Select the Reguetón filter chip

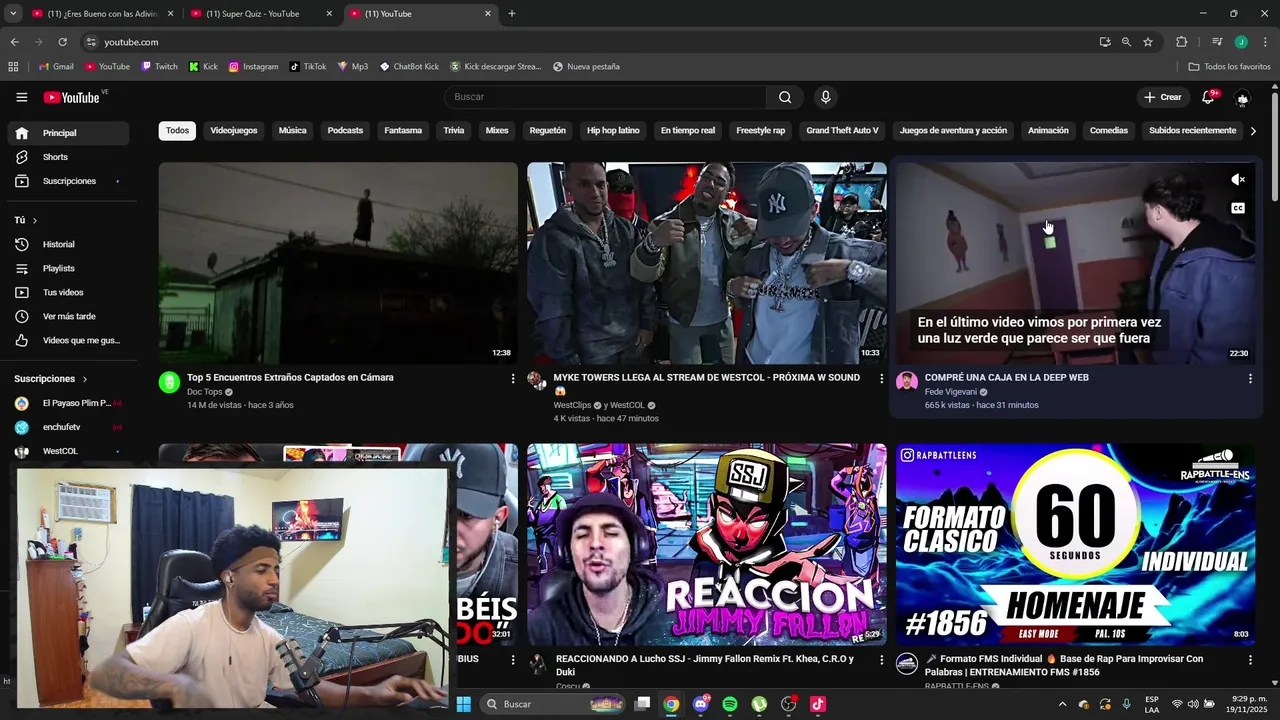coord(547,131)
